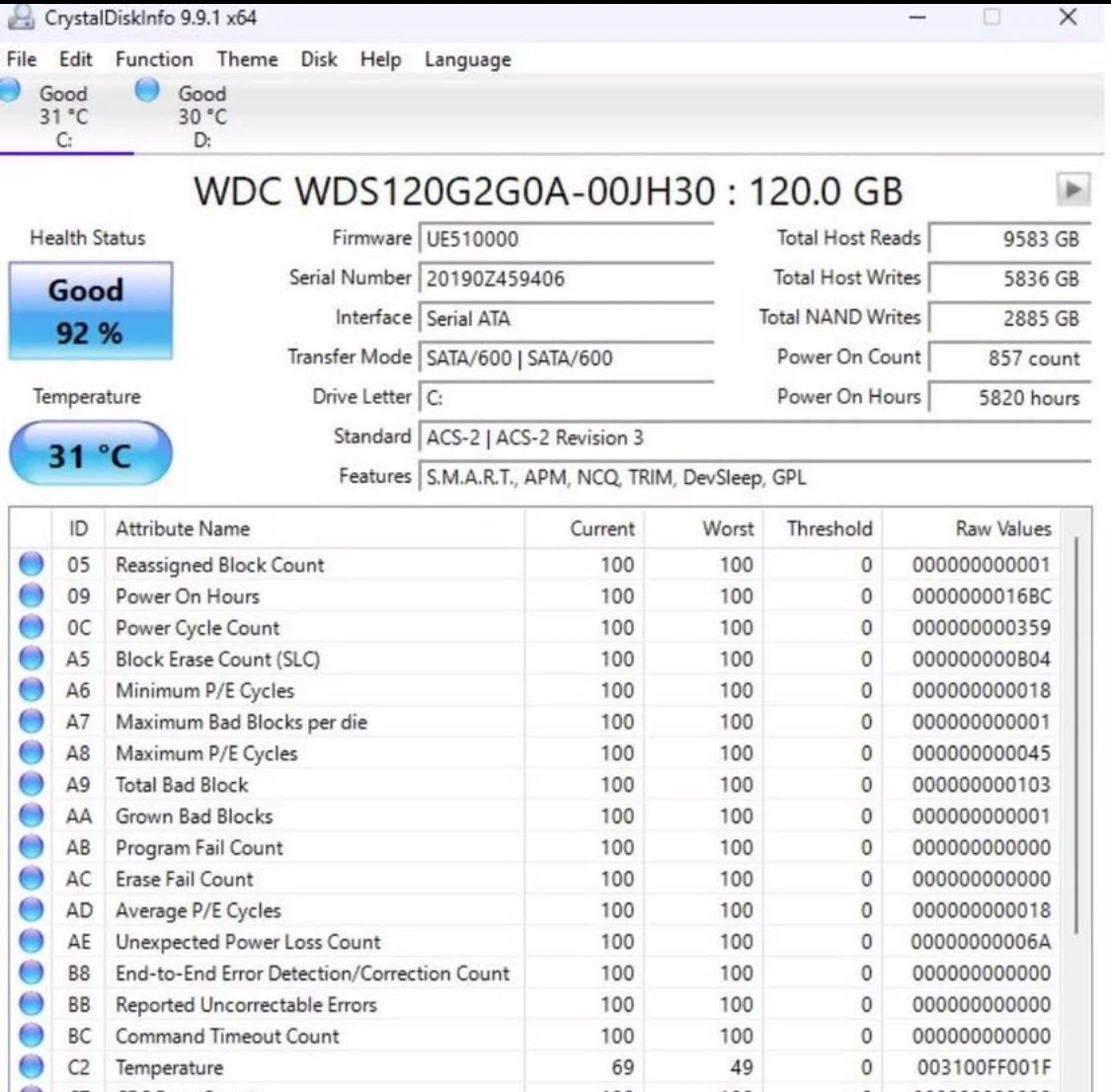Click the Attribute Name column header
Image resolution: width=1111 pixels, height=1092 pixels.
(x=315, y=528)
